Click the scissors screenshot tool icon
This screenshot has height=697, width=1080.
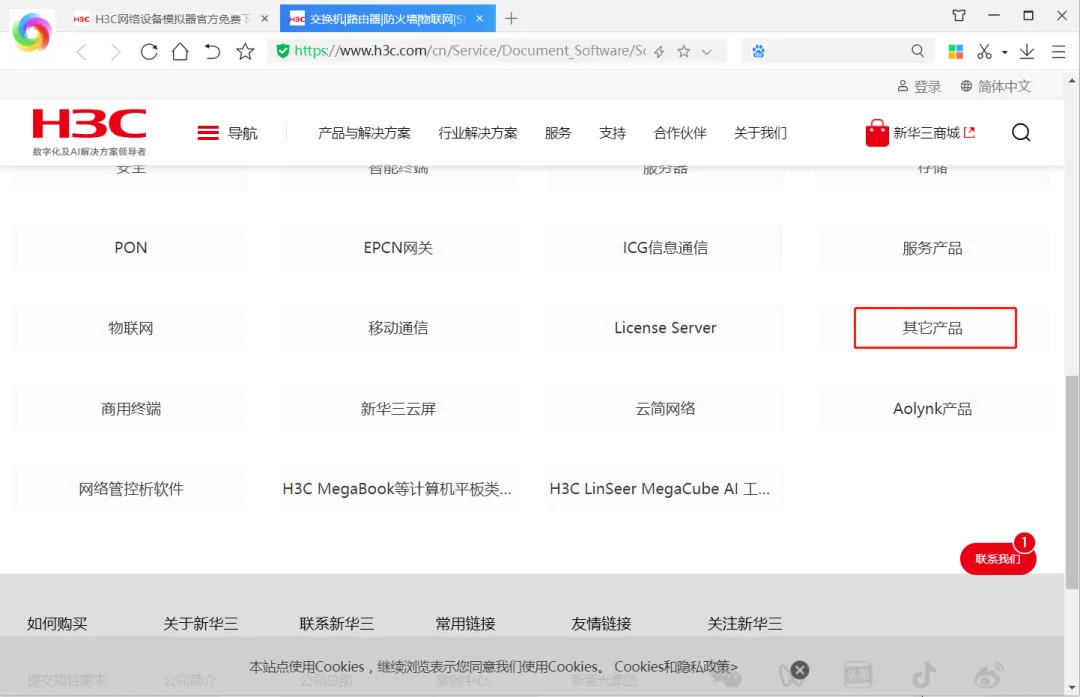coord(984,52)
